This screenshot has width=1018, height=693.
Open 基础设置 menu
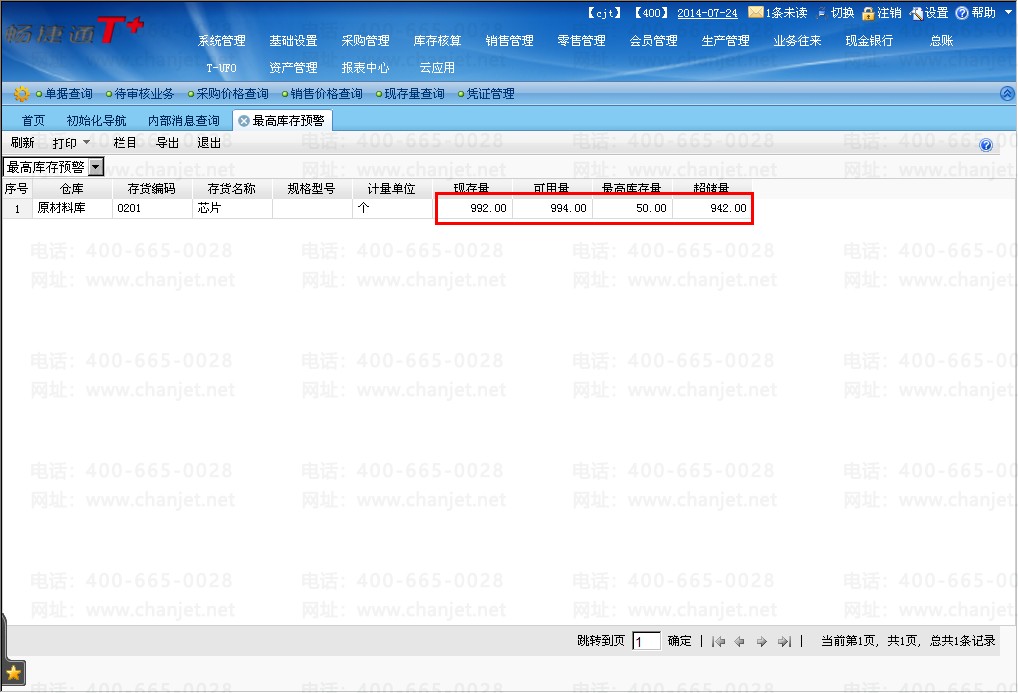293,41
